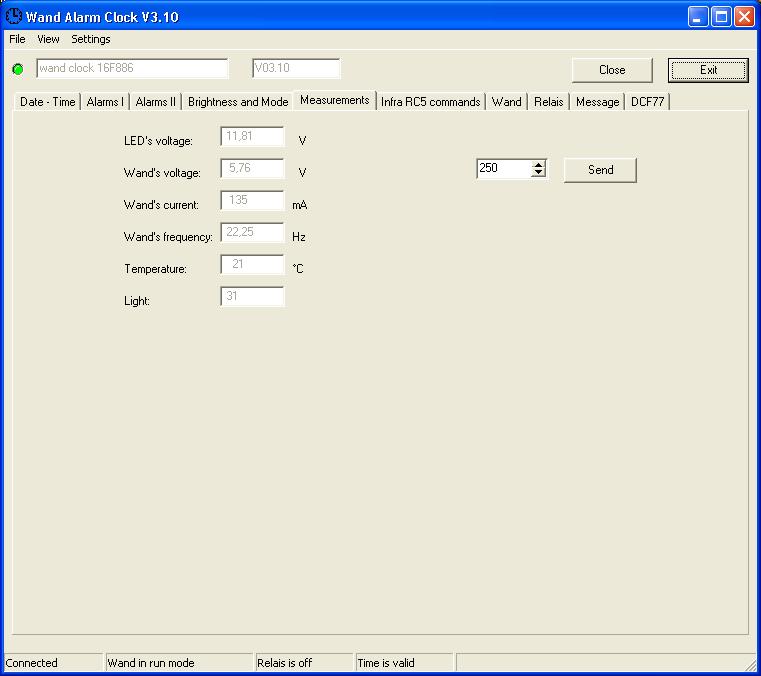Decrease the 250 value with the down arrow
761x676 pixels.
pyautogui.click(x=538, y=173)
